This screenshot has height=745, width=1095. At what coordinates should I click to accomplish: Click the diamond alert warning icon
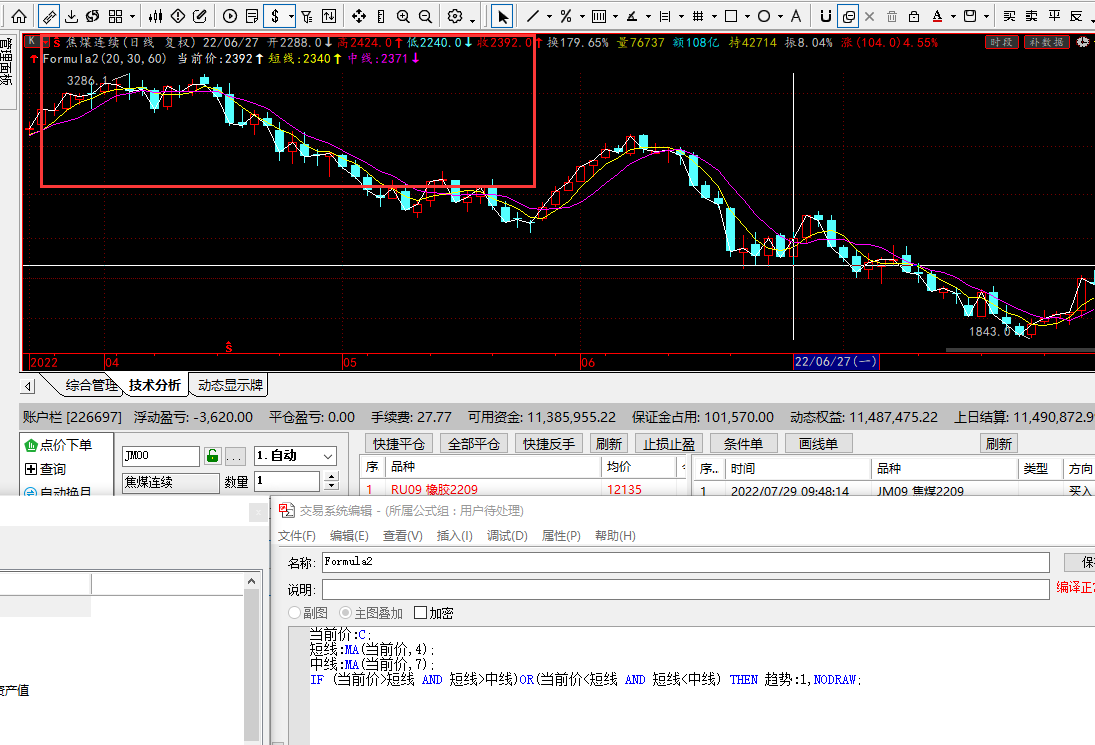point(178,15)
